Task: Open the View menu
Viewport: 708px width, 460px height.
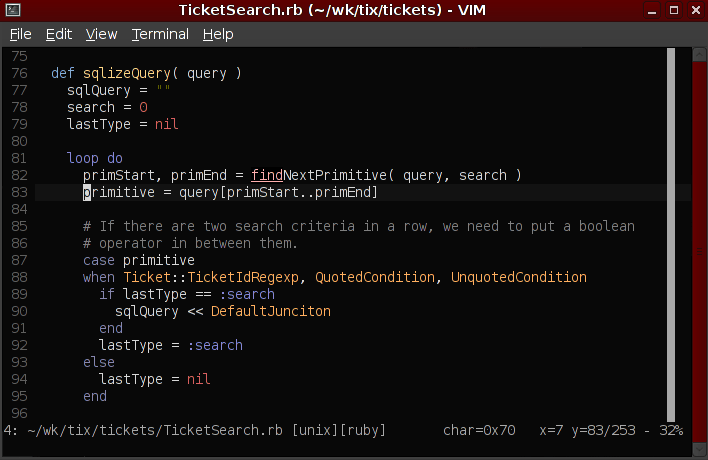Action: pos(102,34)
